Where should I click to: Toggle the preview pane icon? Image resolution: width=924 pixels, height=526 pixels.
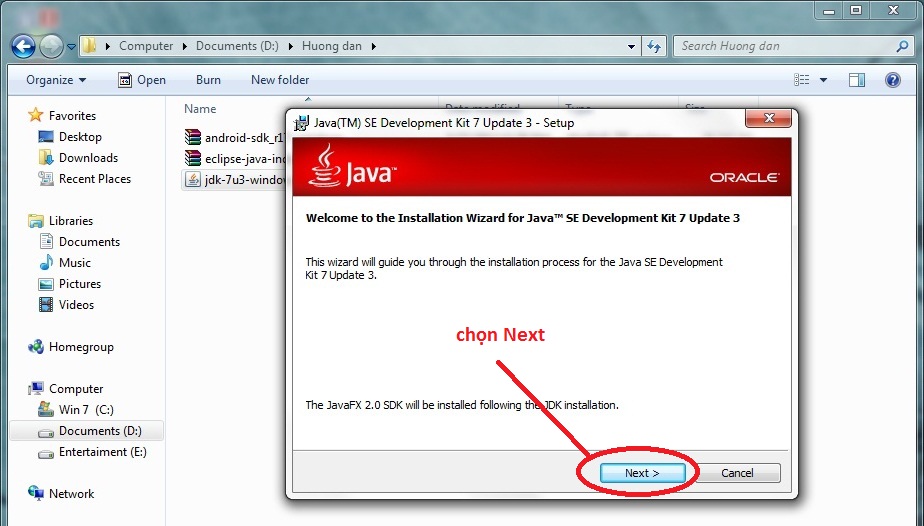point(857,80)
